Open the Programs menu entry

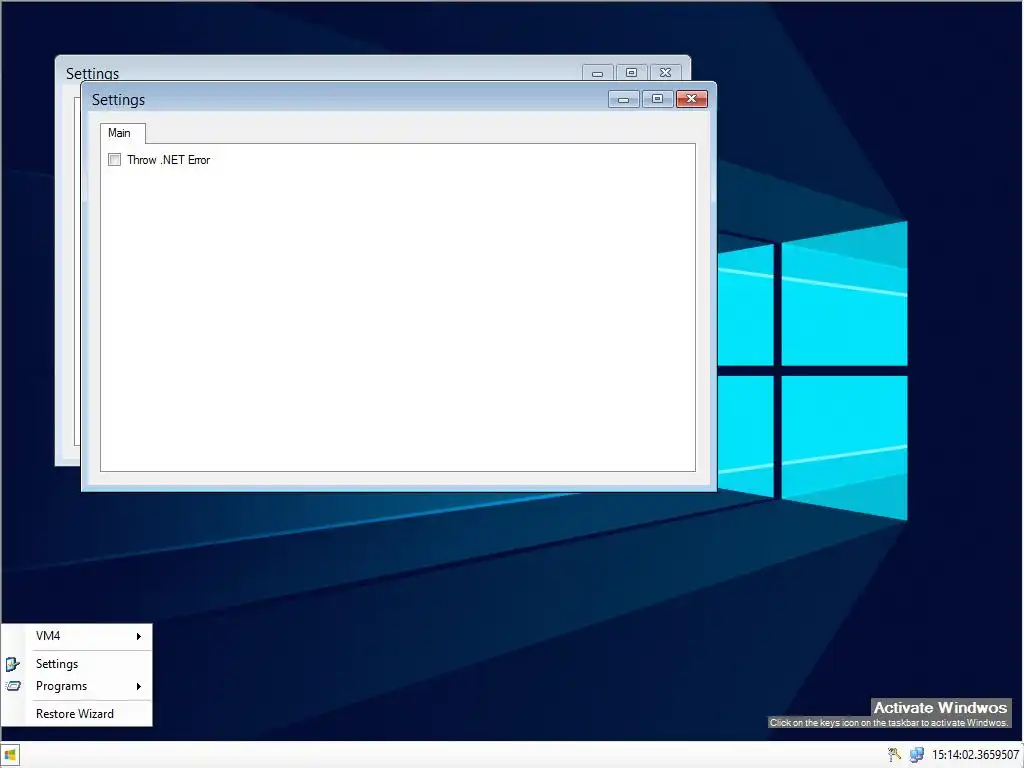click(x=77, y=686)
